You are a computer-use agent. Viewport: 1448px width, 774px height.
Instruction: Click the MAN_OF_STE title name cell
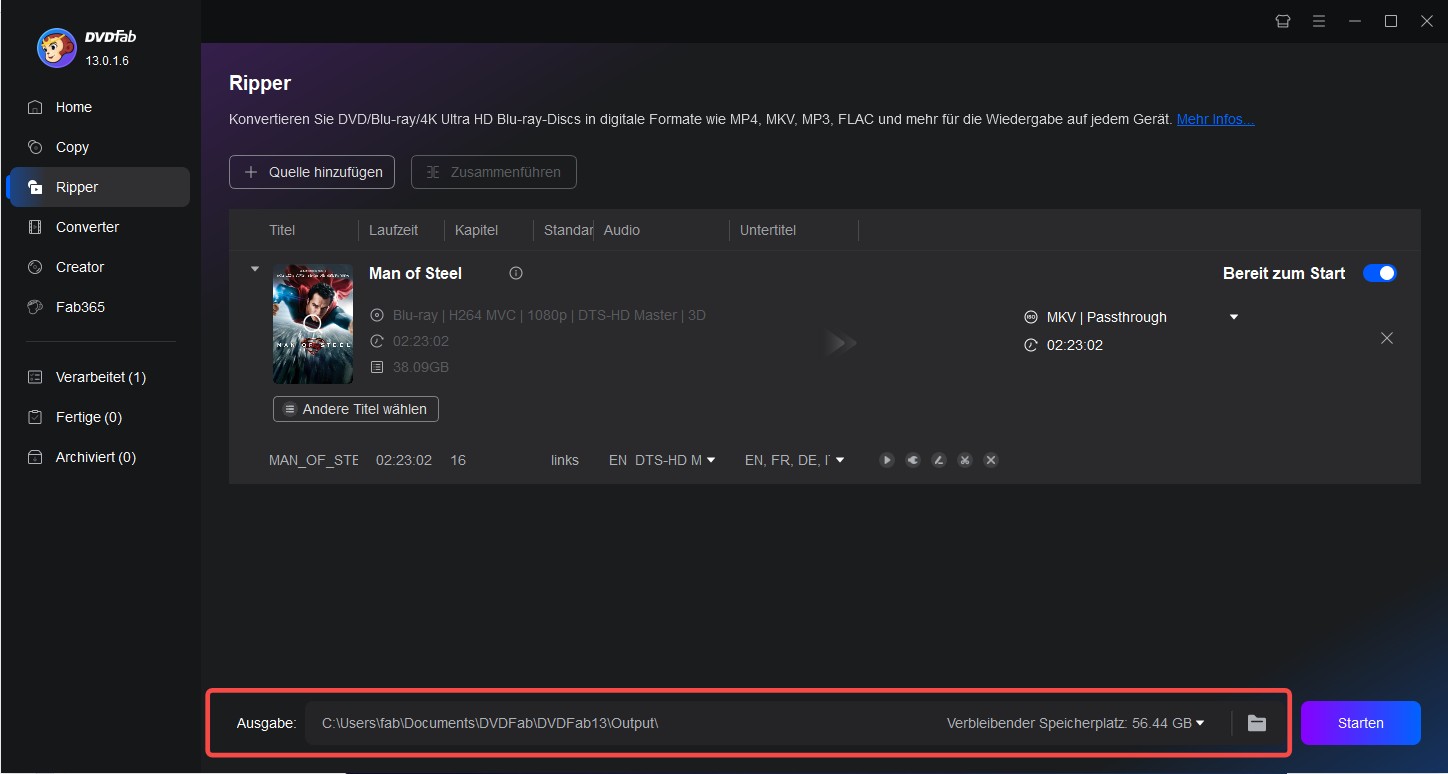[313, 460]
